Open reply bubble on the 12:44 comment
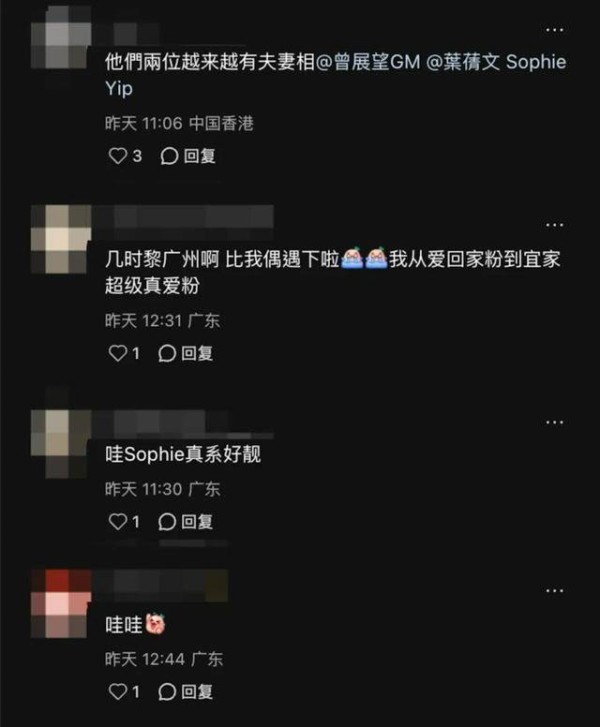The image size is (600, 727). [x=167, y=692]
